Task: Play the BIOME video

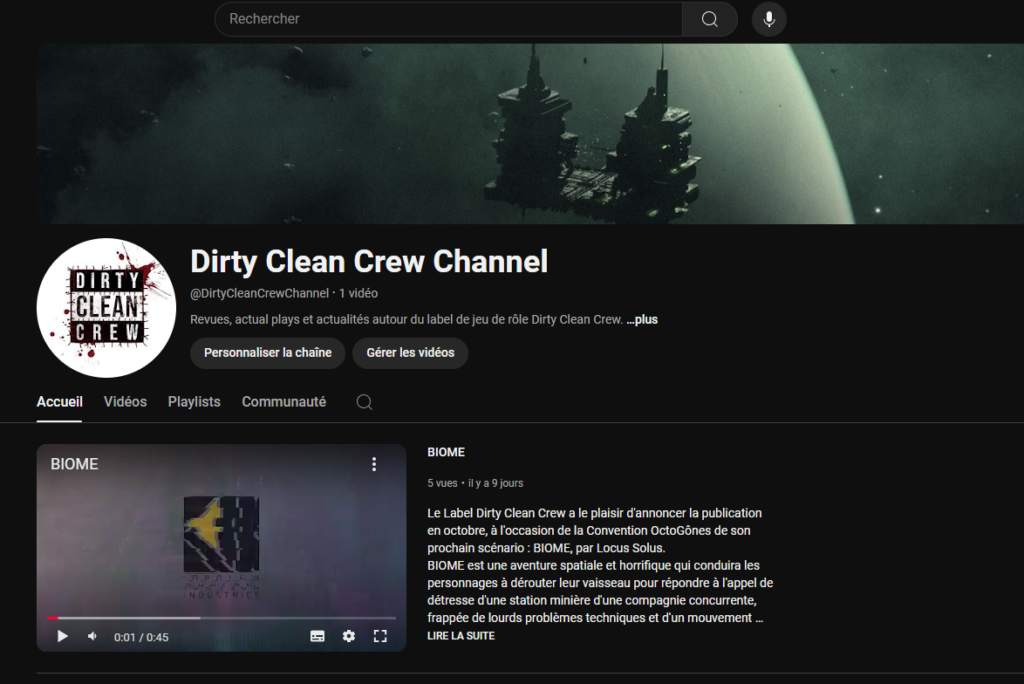Action: [62, 636]
